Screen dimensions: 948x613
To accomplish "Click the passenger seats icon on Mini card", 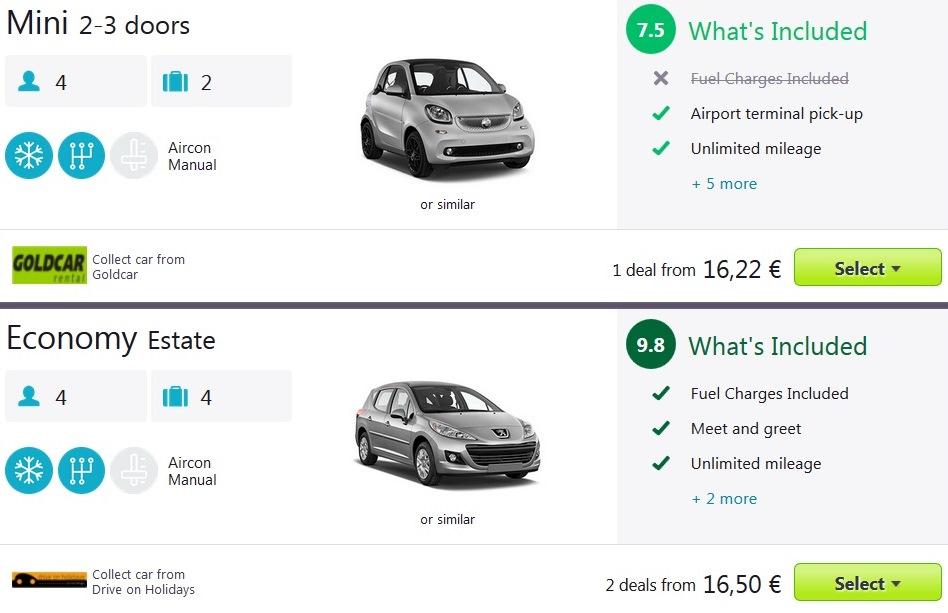I will click(x=29, y=82).
